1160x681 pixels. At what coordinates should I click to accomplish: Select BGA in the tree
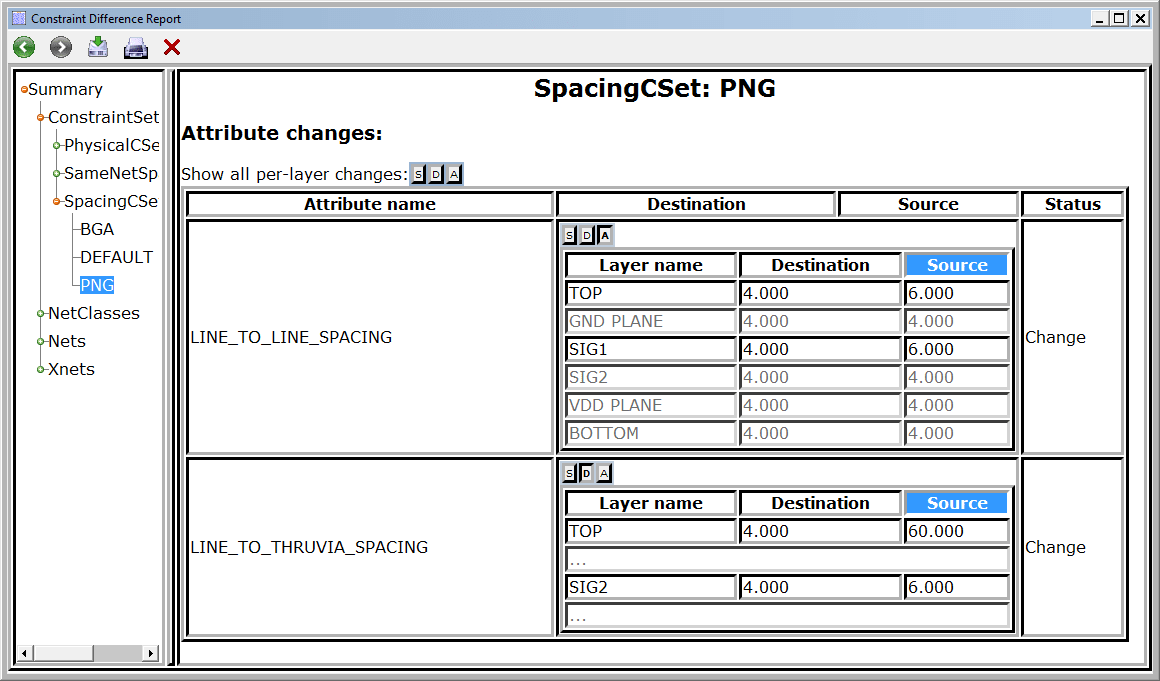tap(97, 229)
